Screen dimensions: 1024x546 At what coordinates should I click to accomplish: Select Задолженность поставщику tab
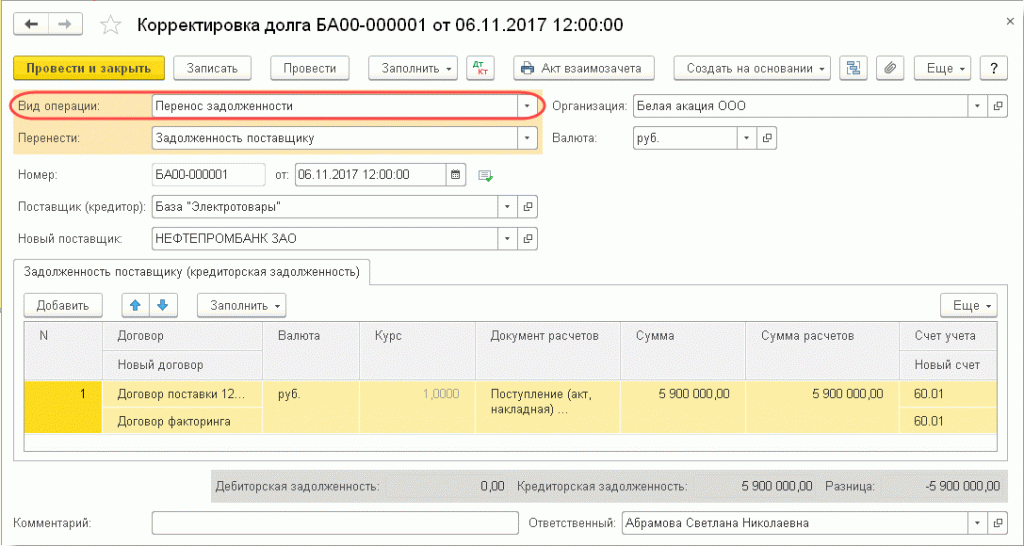[191, 271]
